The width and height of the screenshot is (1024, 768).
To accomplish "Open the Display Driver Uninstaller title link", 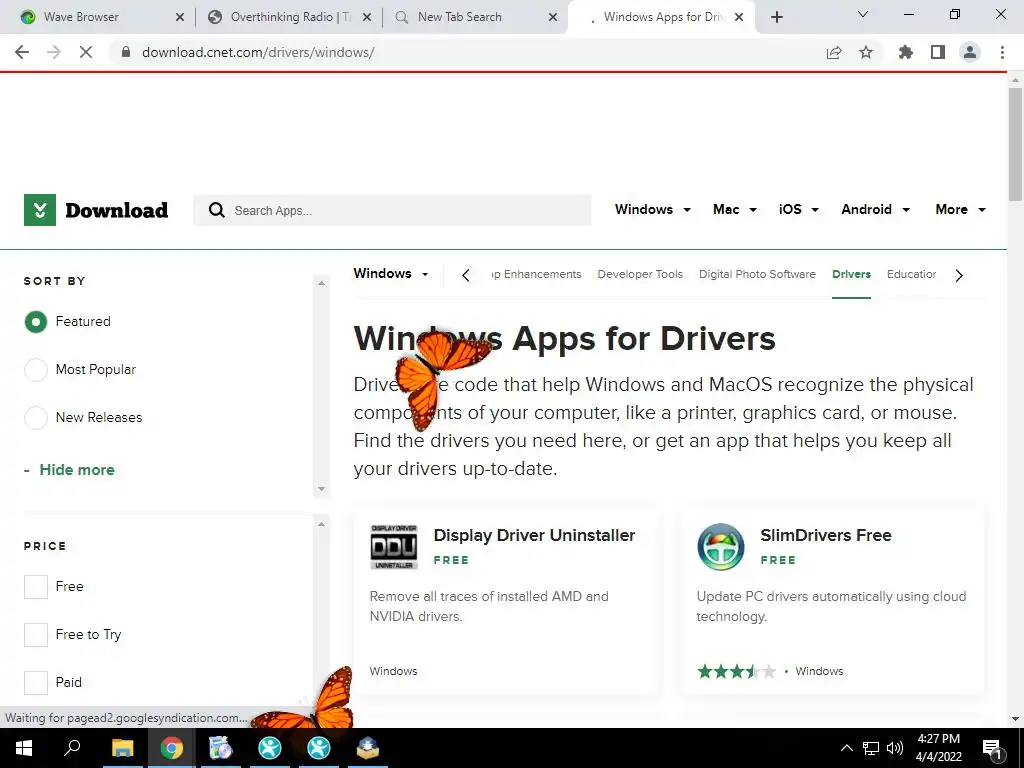I will [534, 535].
